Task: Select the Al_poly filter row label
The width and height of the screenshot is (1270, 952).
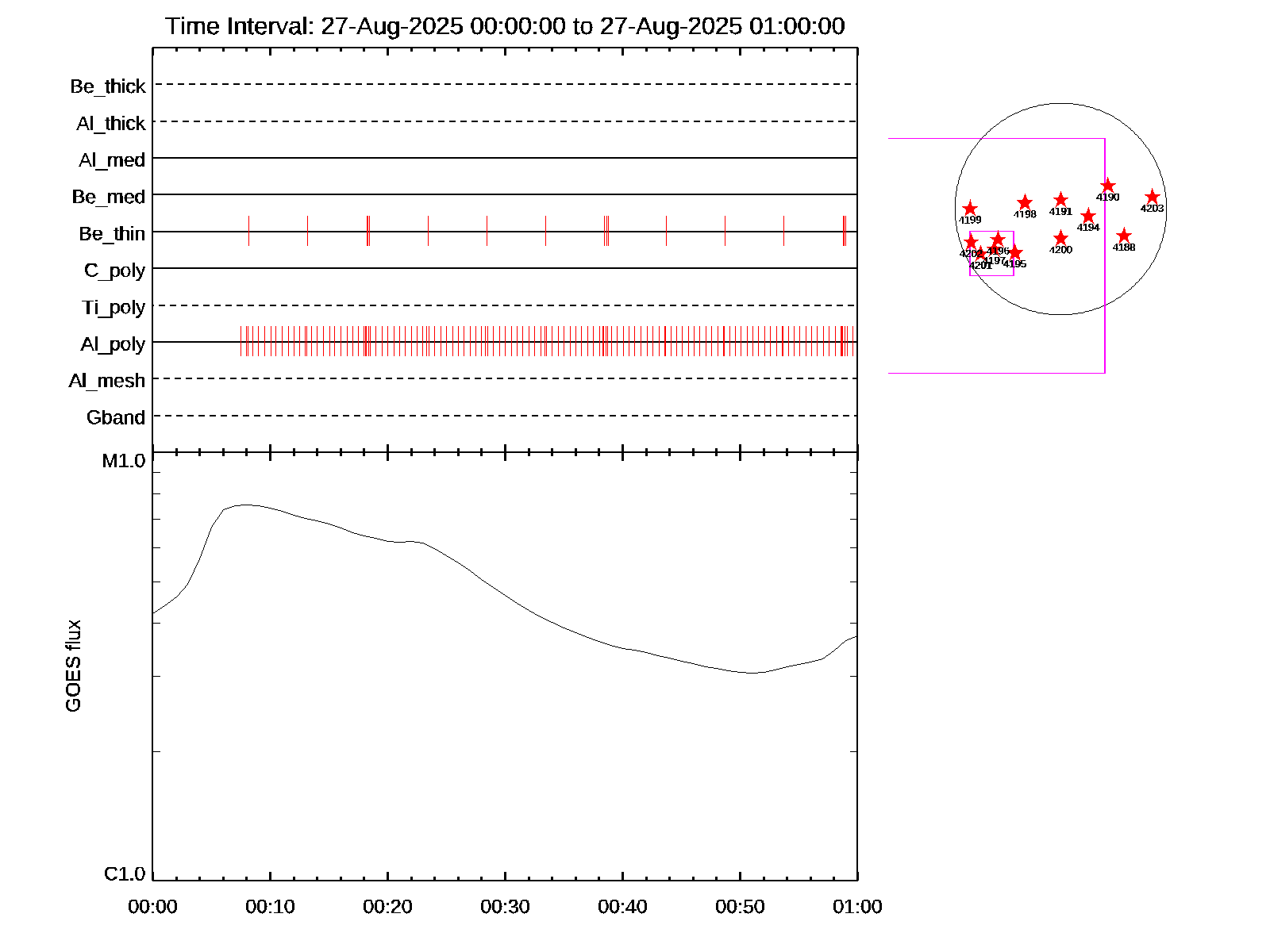Action: click(113, 344)
